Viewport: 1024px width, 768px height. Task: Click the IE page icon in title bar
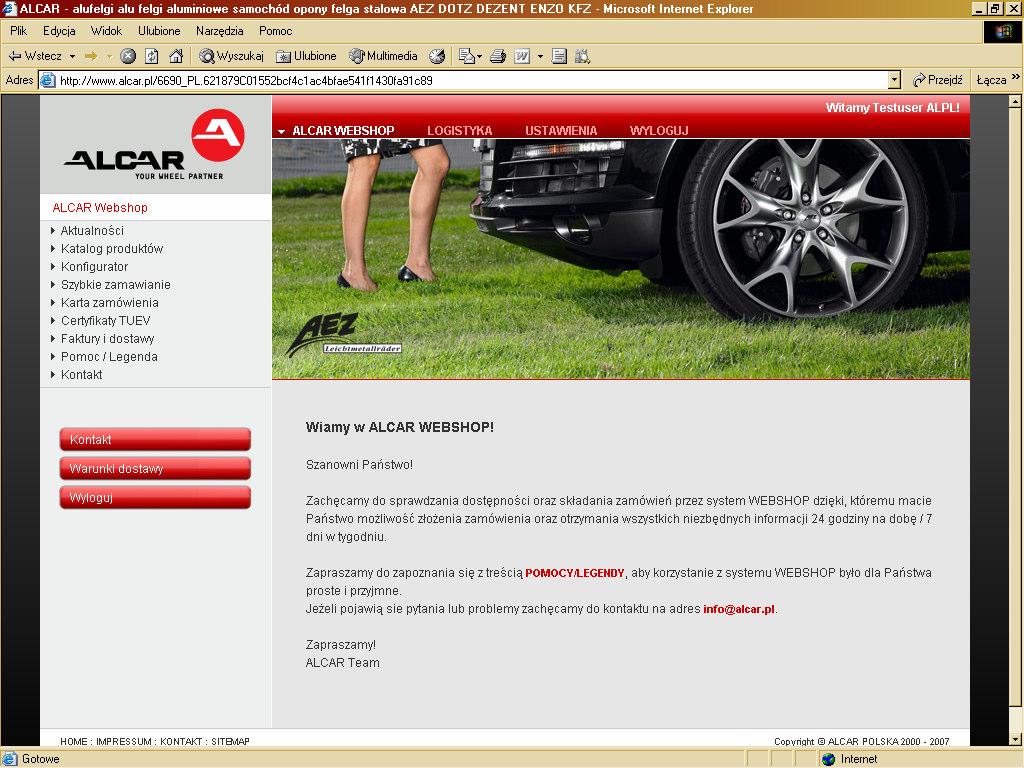tap(9, 8)
